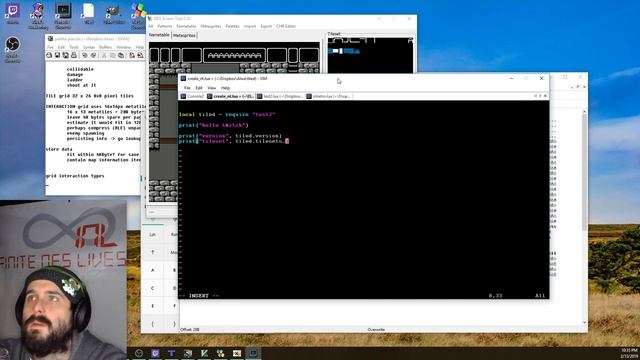Click the Lsh key on the calculator
This screenshot has height=360, width=640.
coord(152,234)
